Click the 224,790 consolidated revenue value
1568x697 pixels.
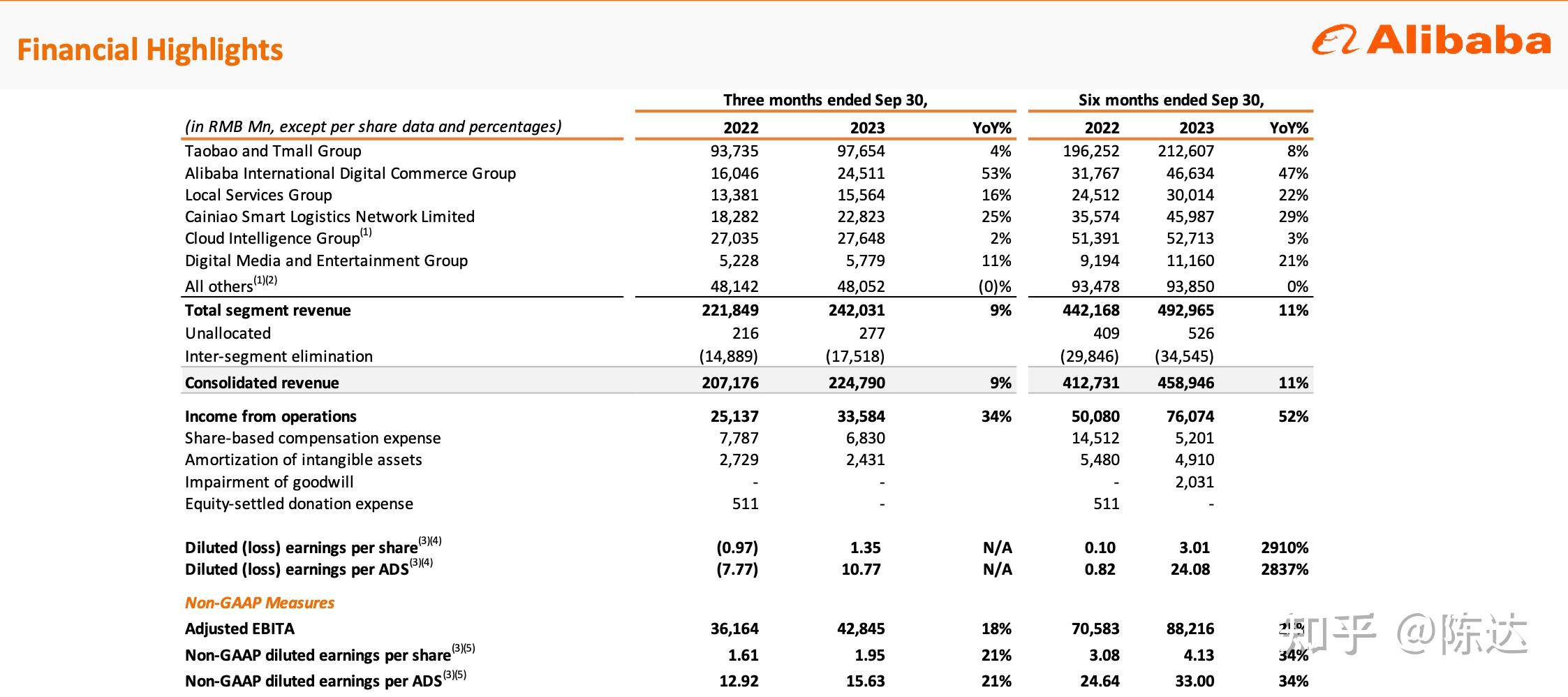[856, 383]
